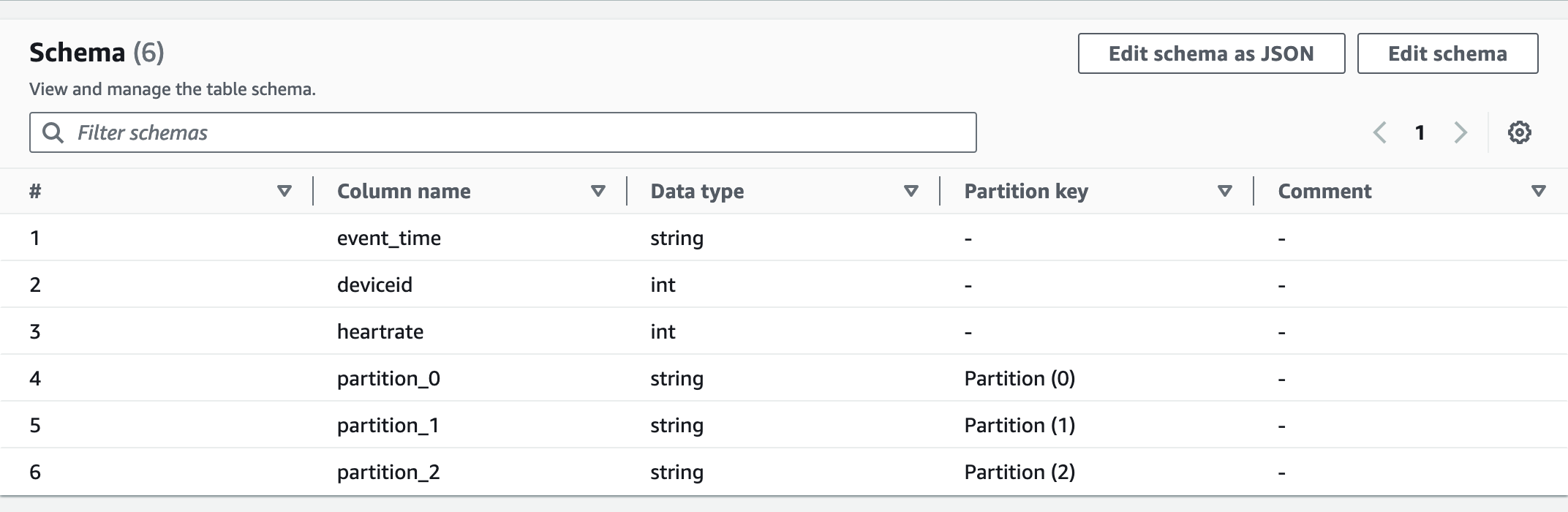The height and width of the screenshot is (512, 1568).
Task: Sort by Comment column arrow
Action: (x=1538, y=191)
